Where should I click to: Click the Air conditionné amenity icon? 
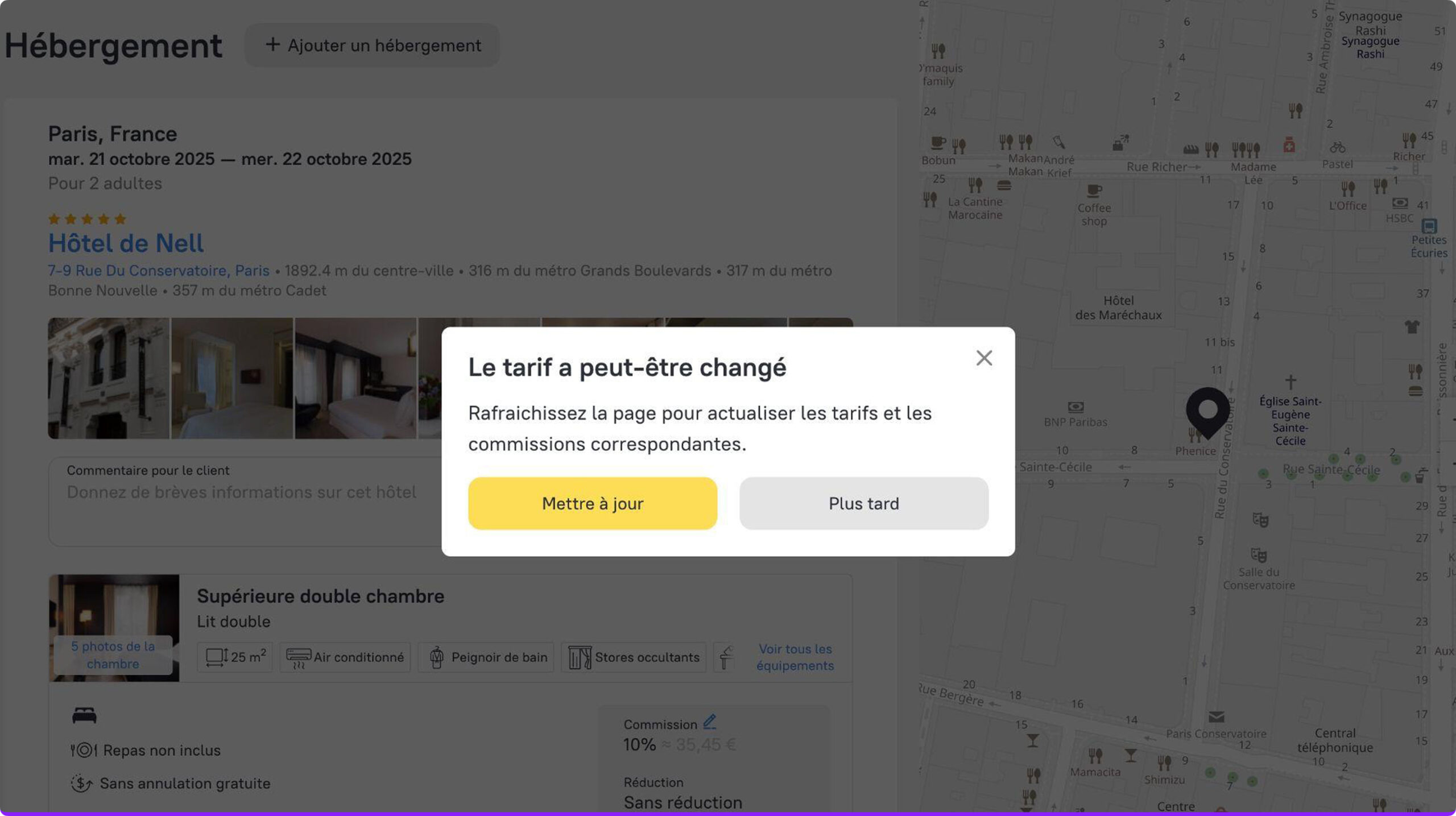(x=298, y=658)
